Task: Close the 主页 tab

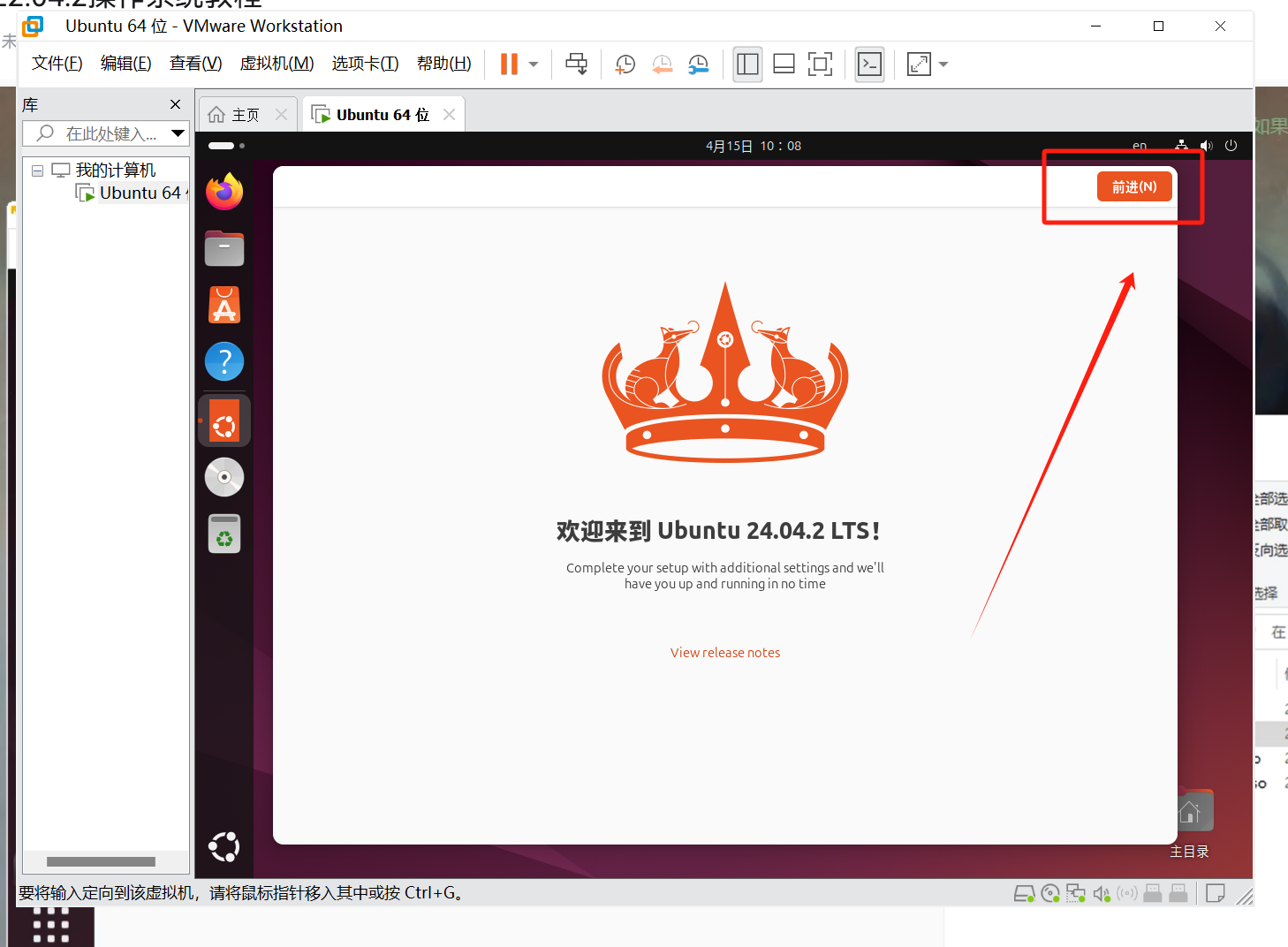Action: (282, 115)
